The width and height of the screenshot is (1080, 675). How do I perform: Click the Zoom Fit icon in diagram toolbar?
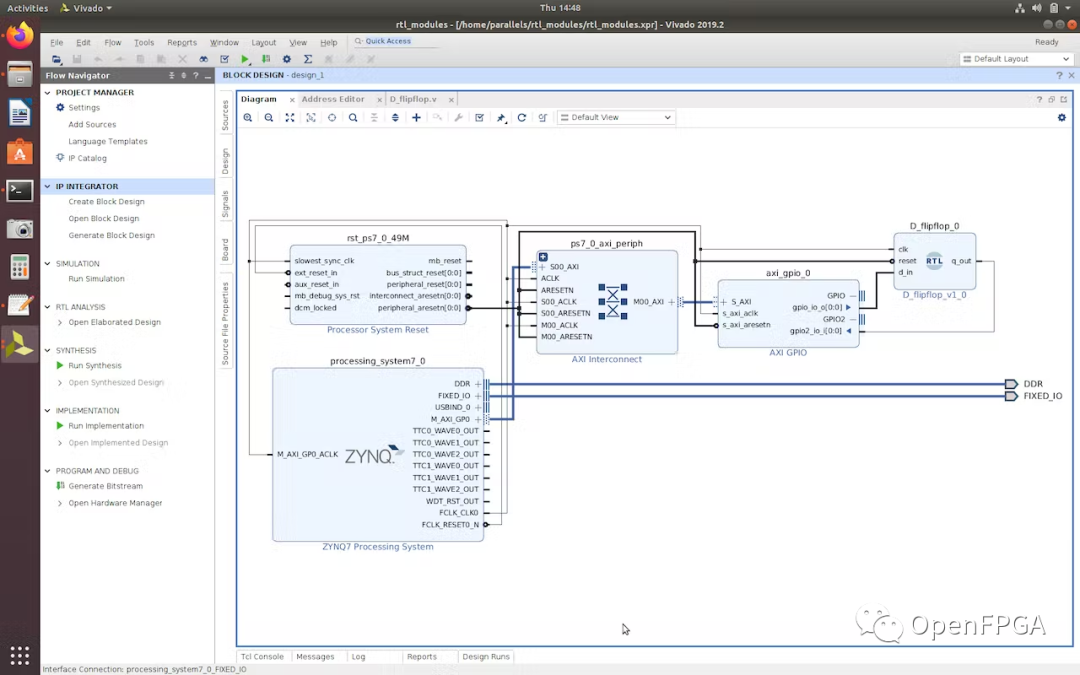[290, 118]
